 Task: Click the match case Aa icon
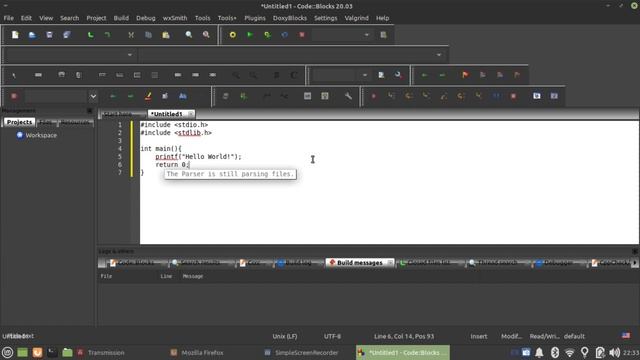pos(182,96)
